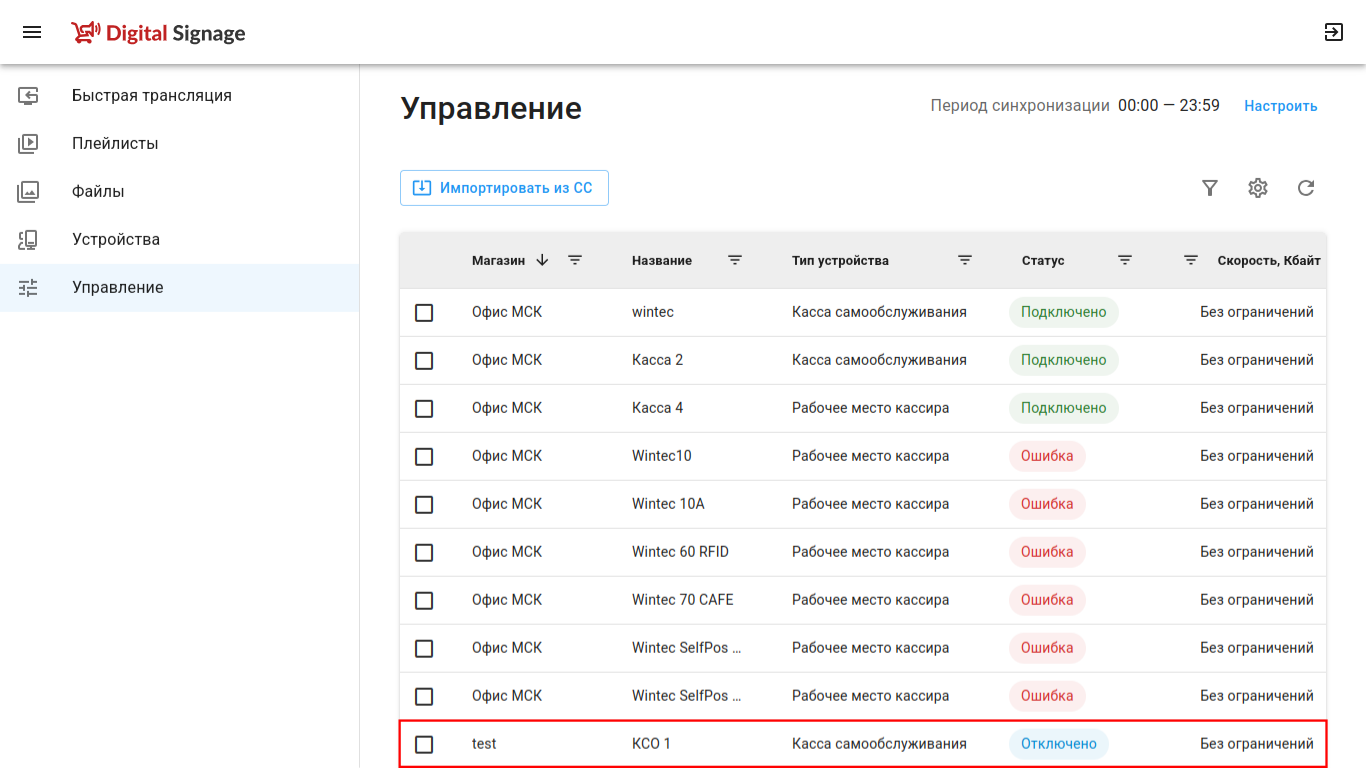
Task: Click the Импортировать из СС button
Action: [x=504, y=188]
